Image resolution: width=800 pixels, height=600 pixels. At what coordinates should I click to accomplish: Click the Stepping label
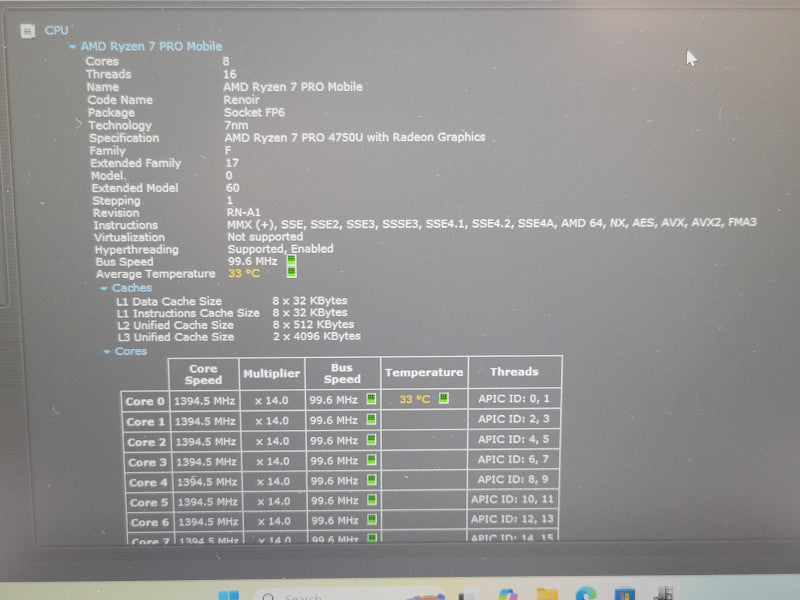tap(116, 201)
